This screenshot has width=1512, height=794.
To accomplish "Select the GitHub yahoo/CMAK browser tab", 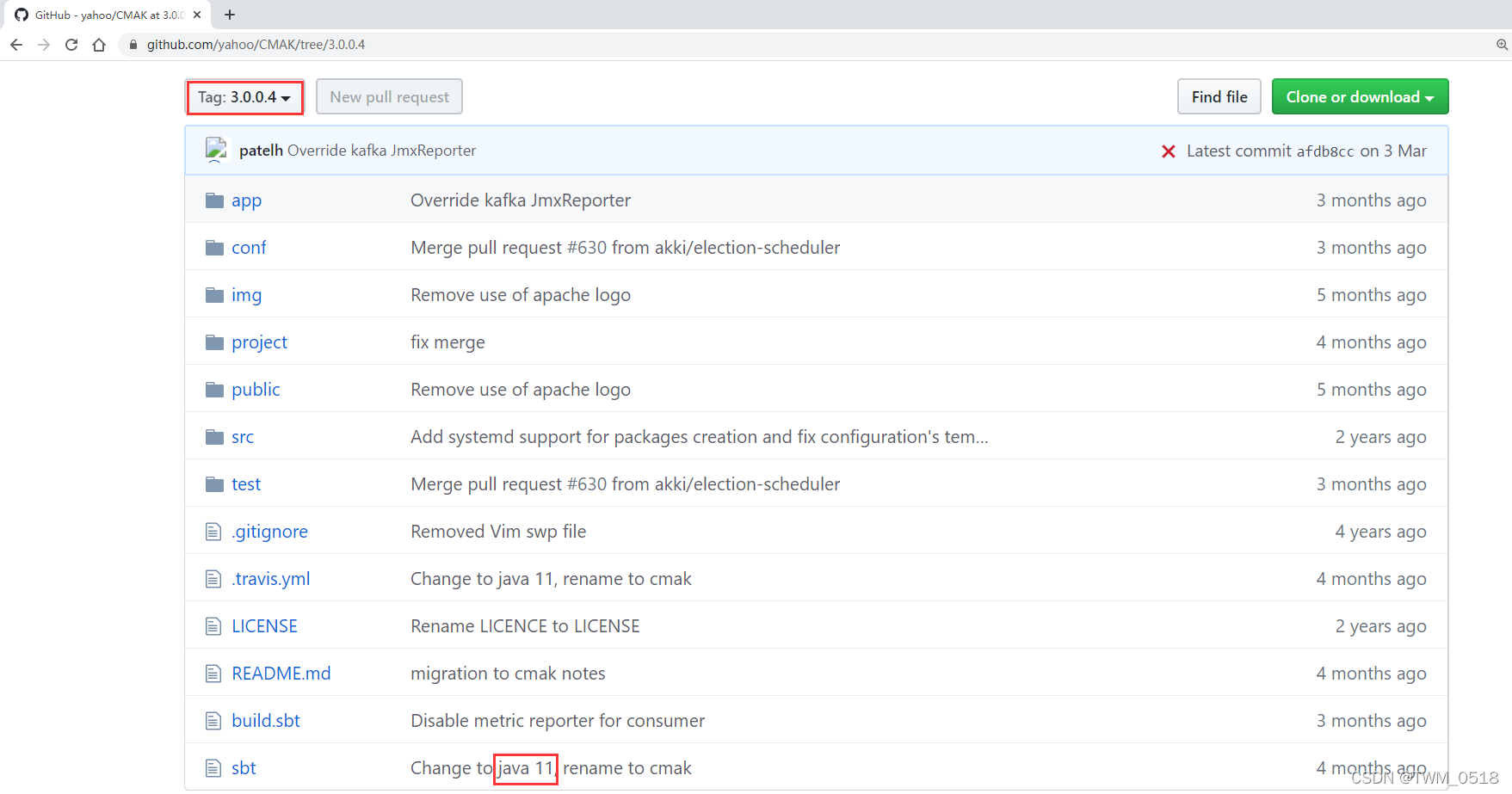I will click(x=108, y=15).
